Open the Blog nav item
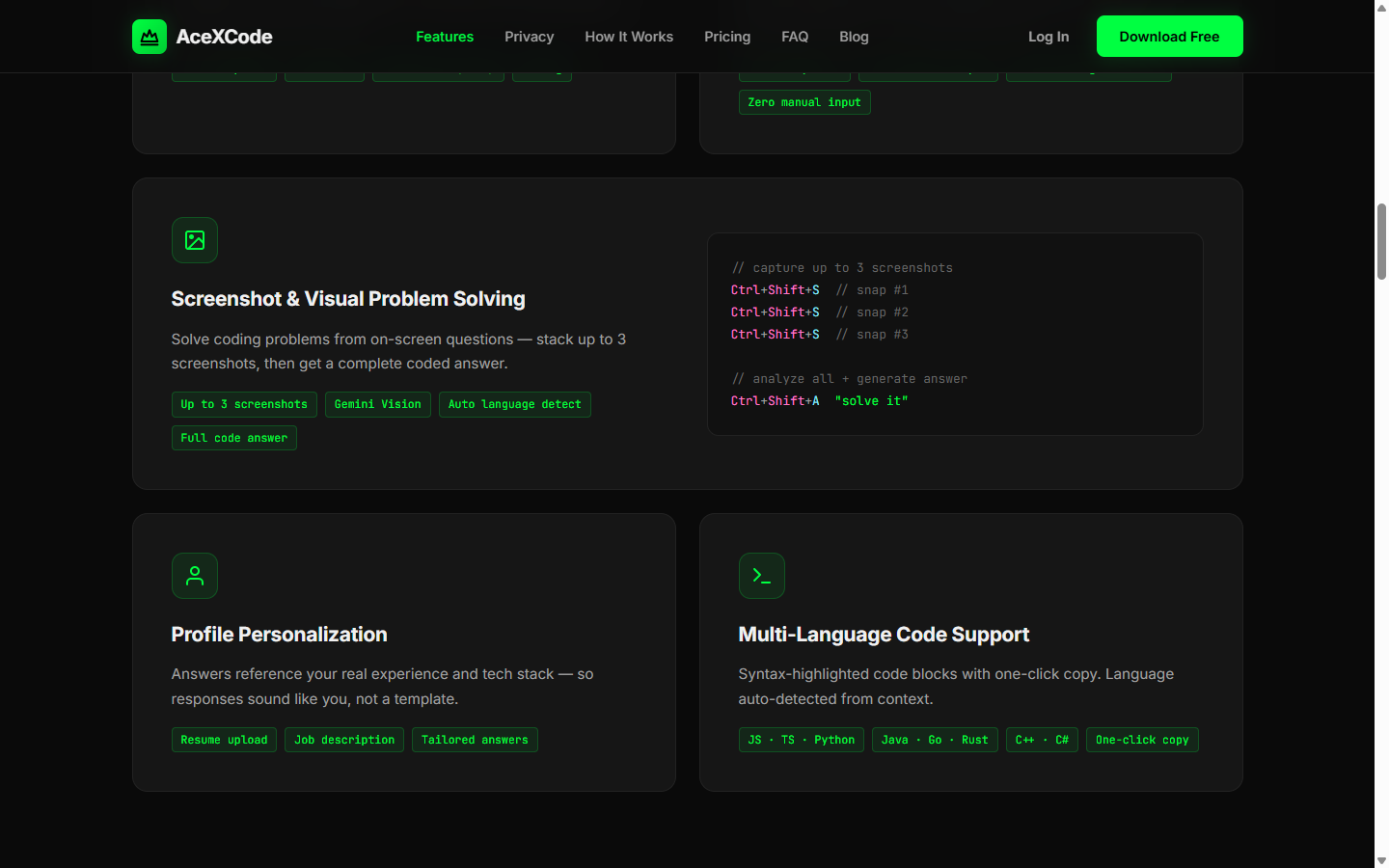 pyautogui.click(x=854, y=37)
